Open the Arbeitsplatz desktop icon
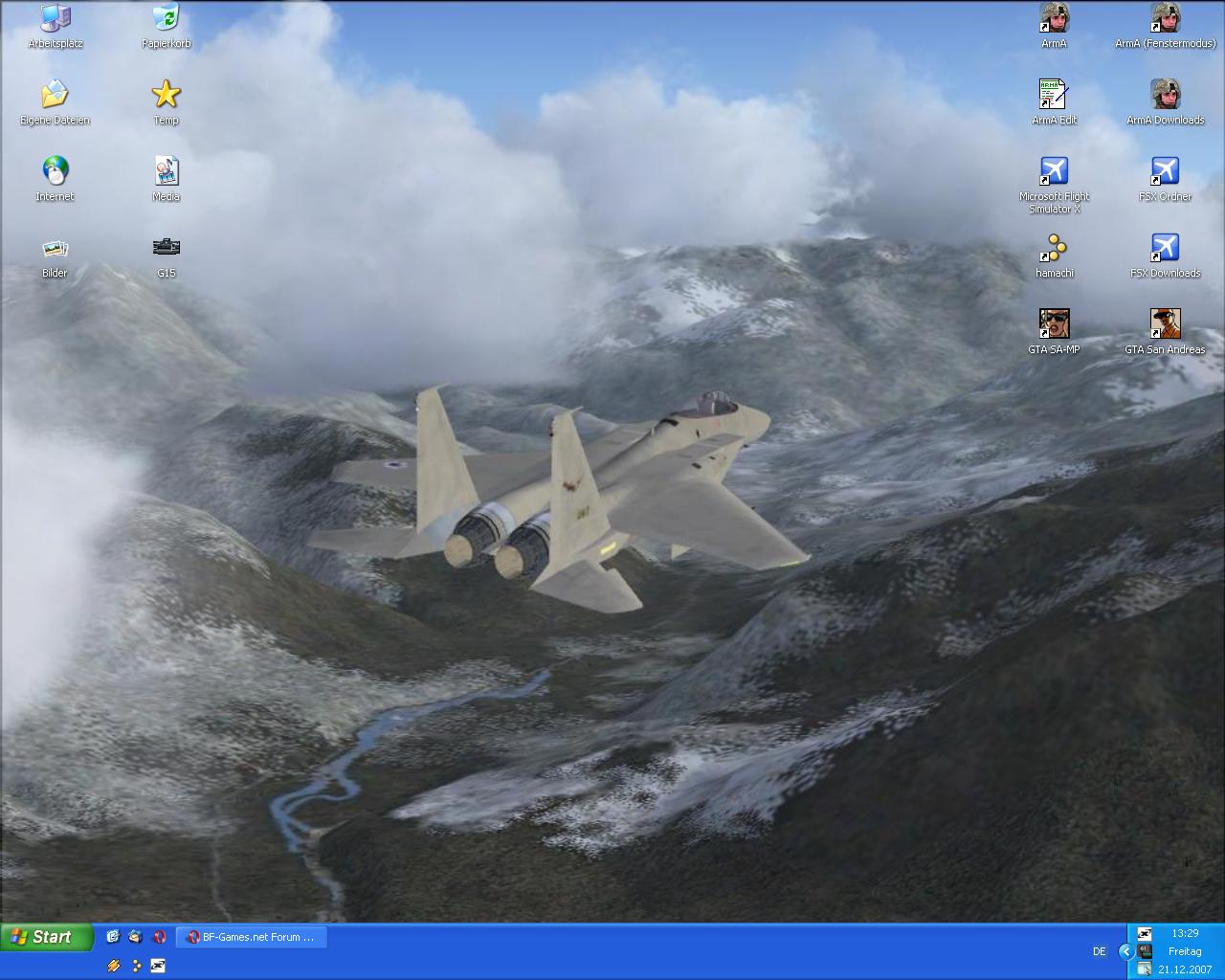This screenshot has height=980, width=1225. pyautogui.click(x=56, y=19)
